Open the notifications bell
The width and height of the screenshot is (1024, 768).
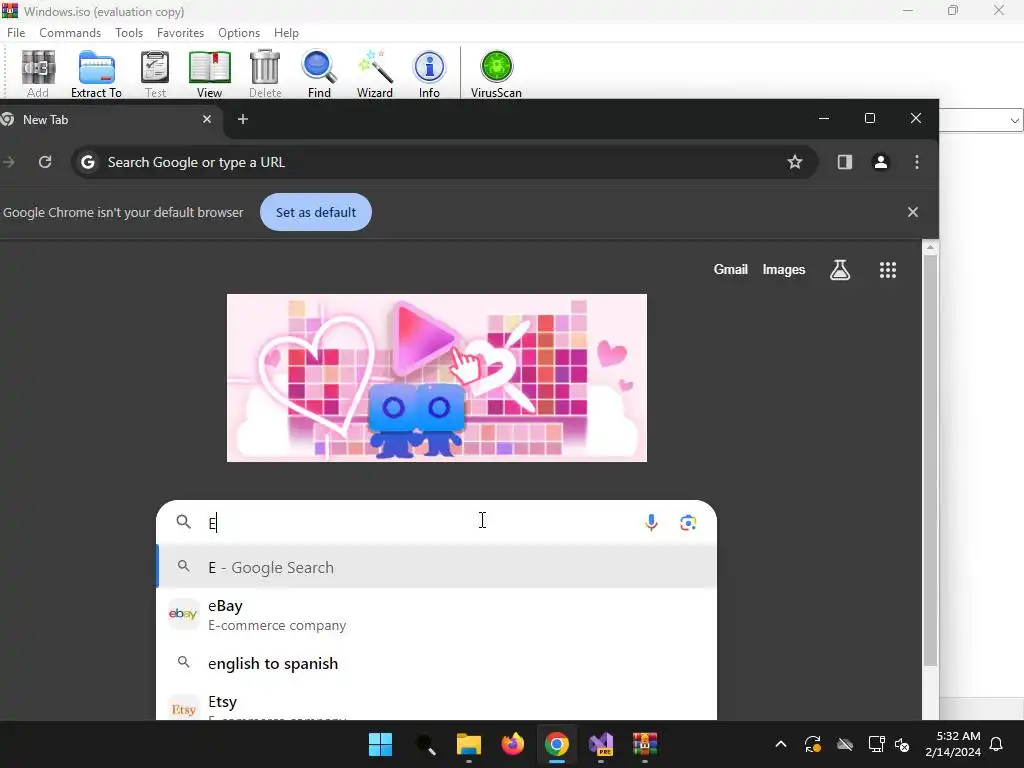[x=997, y=744]
